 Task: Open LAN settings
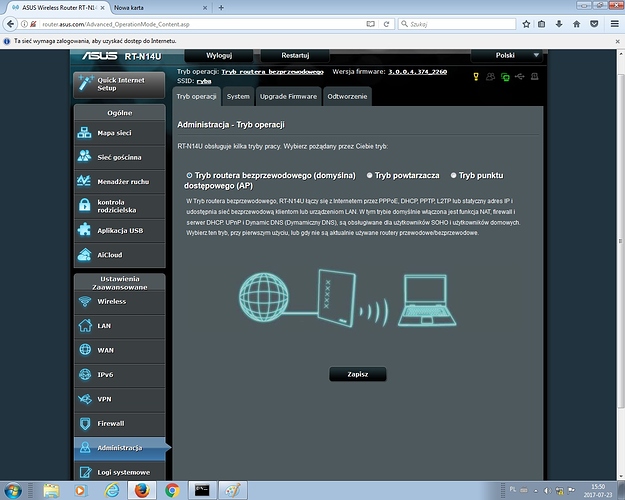[120, 326]
